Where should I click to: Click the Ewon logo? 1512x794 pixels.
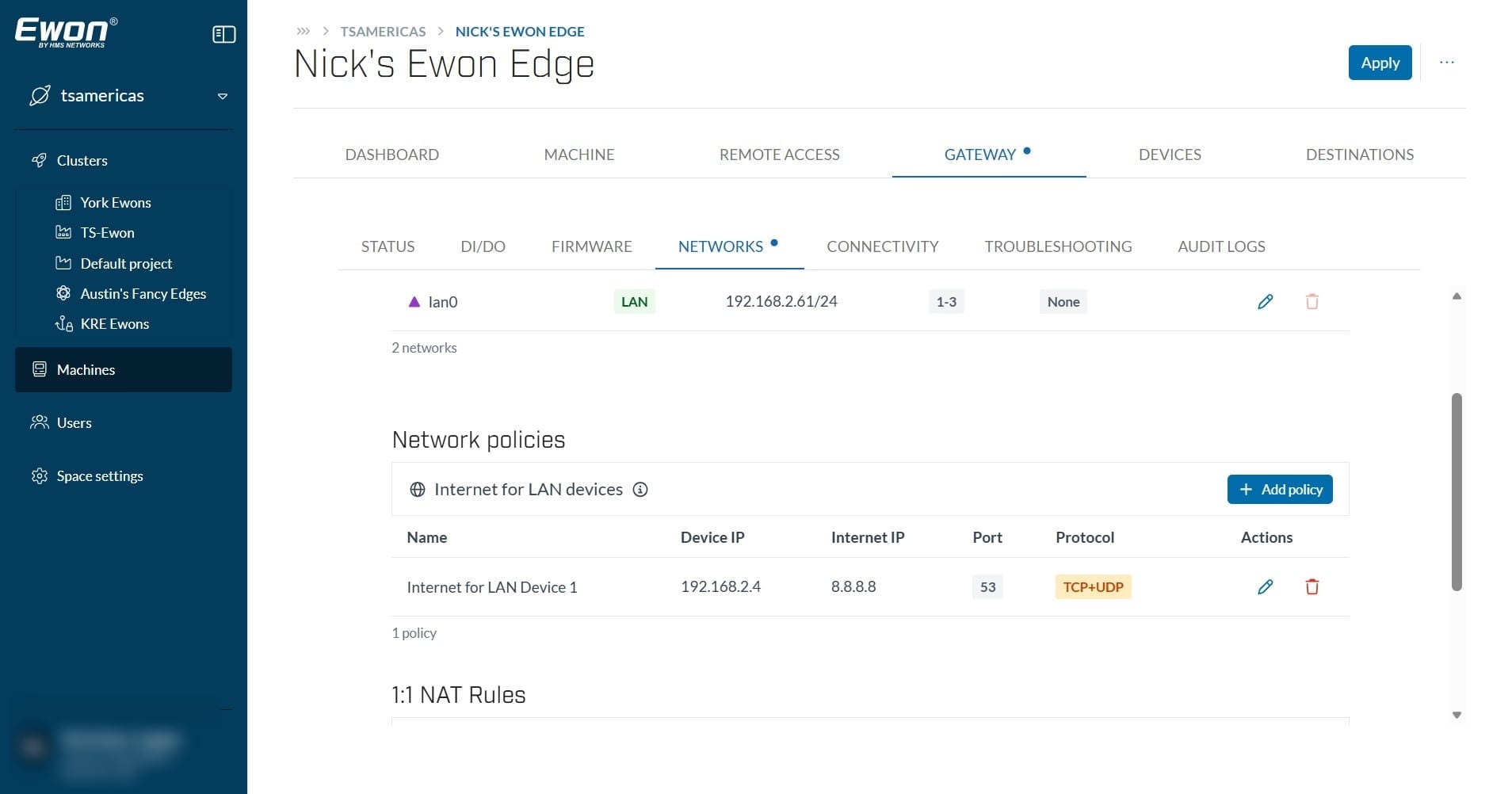pyautogui.click(x=67, y=32)
